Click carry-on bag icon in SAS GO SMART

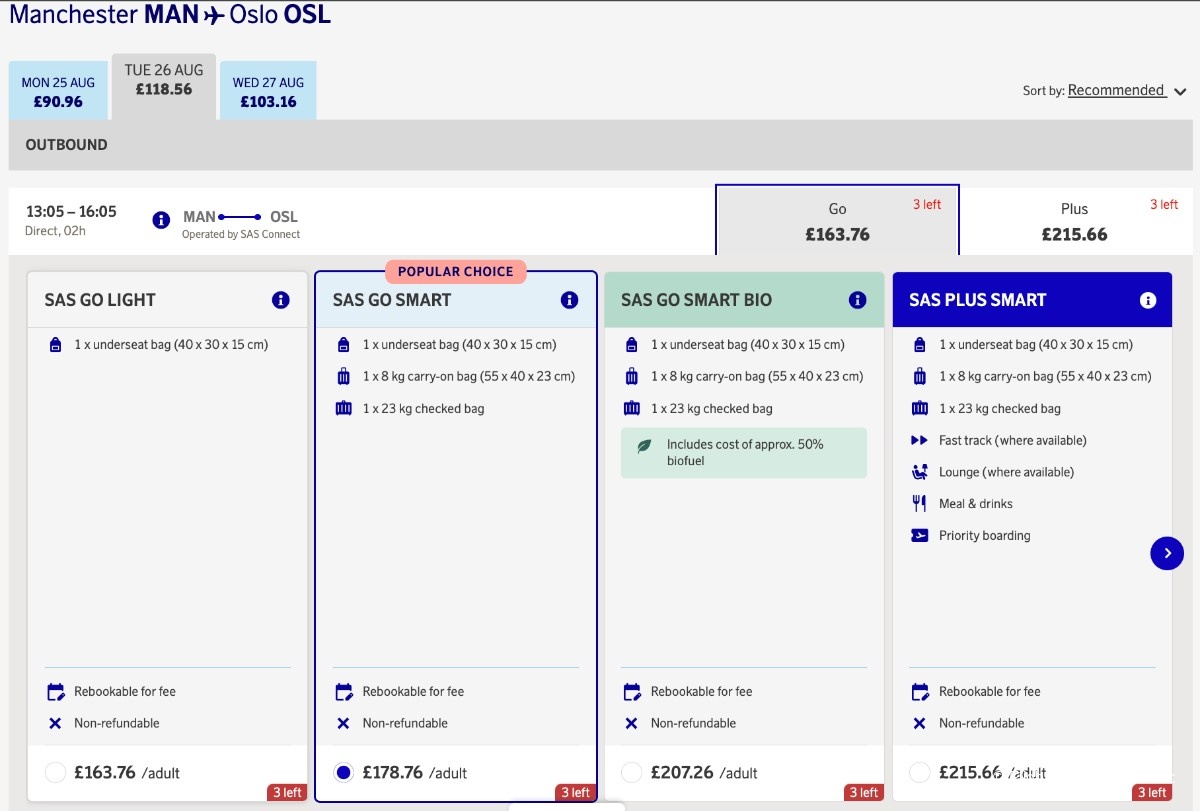click(343, 377)
